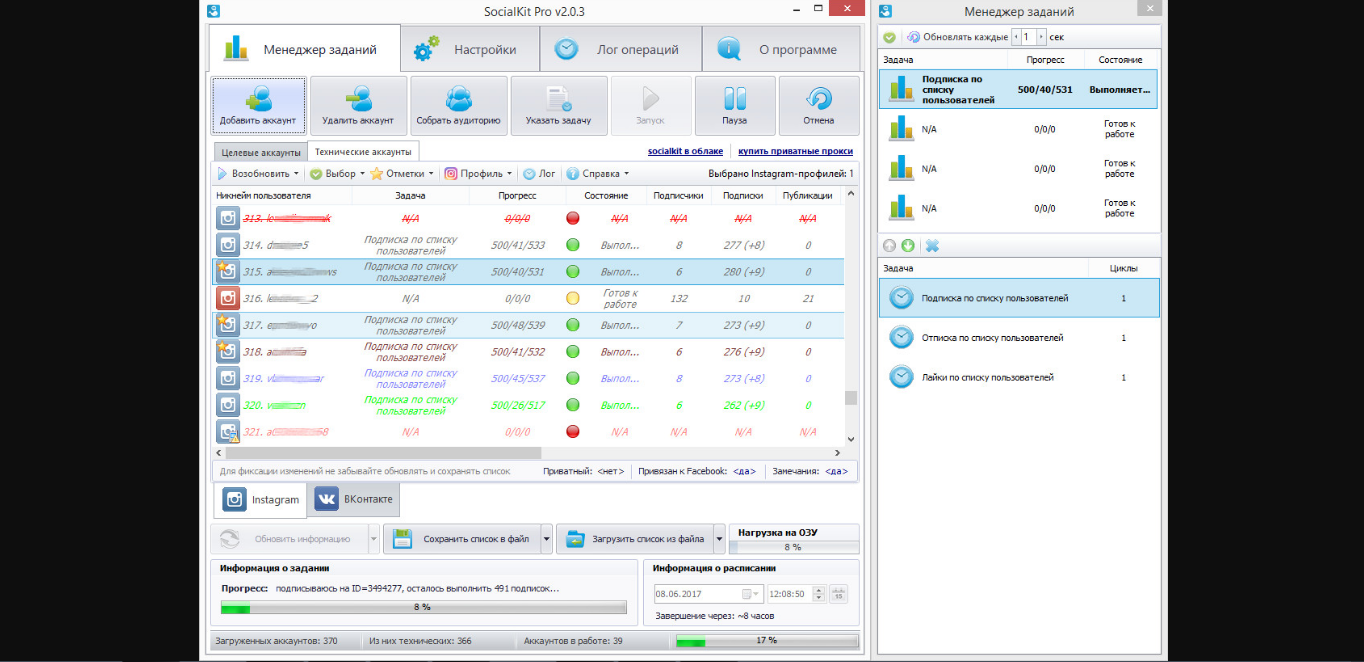This screenshot has height=662, width=1364.
Task: Expand arrow next to Сохранить список в файл
Action: point(546,539)
